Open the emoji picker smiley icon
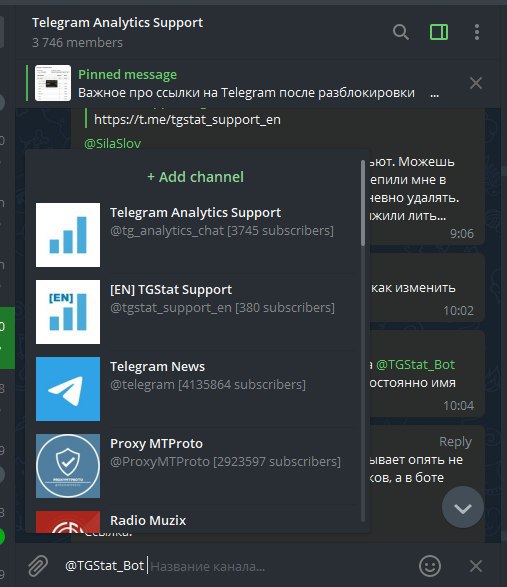Viewport: 507px width, 587px height. coord(429,566)
